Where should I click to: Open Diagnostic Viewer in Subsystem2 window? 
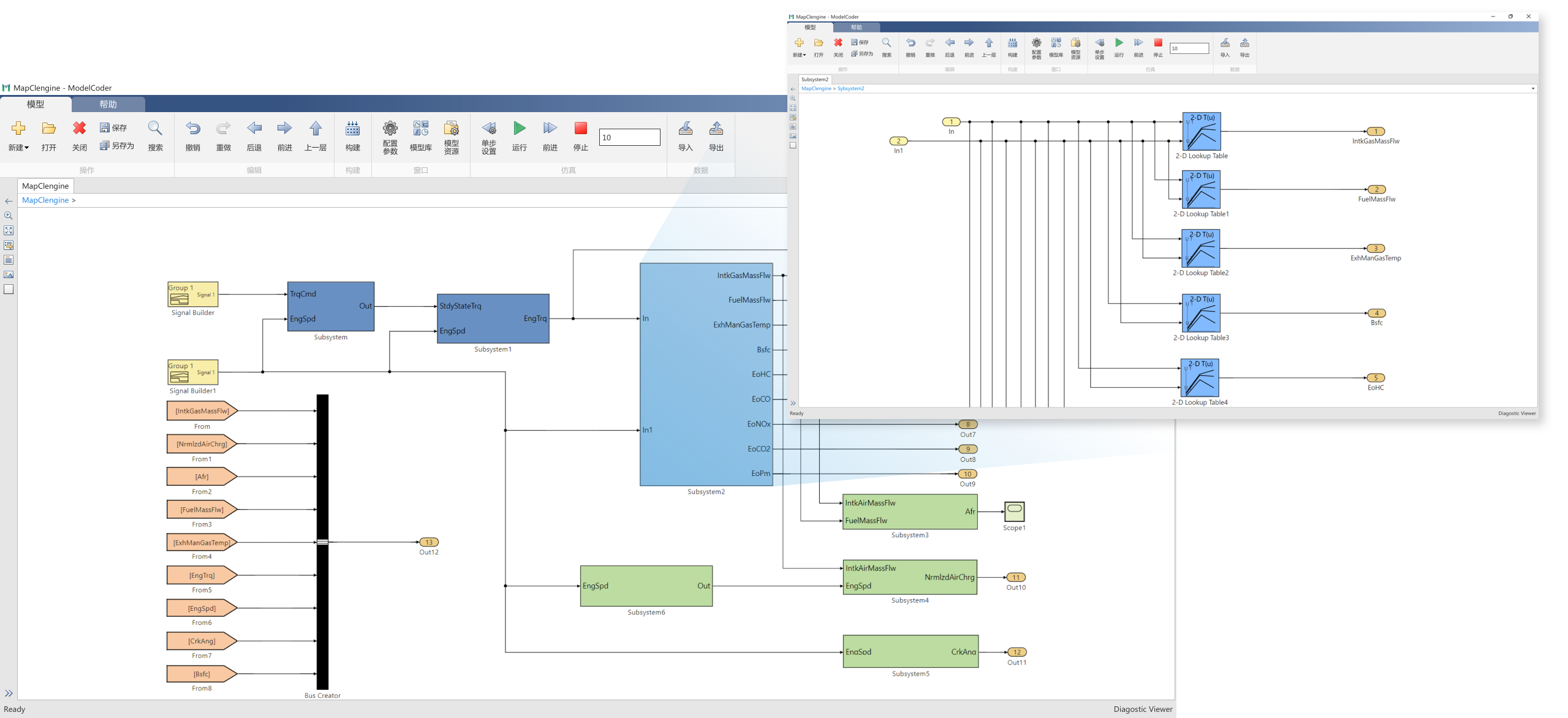[x=1517, y=414]
